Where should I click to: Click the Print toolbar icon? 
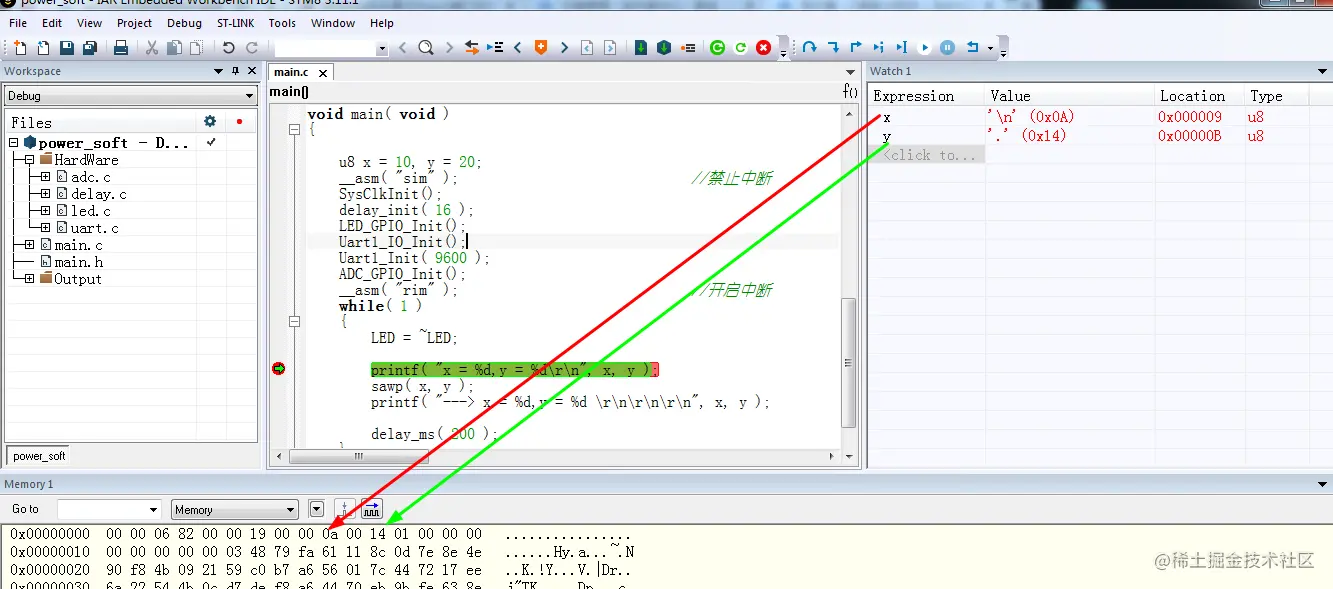coord(120,48)
